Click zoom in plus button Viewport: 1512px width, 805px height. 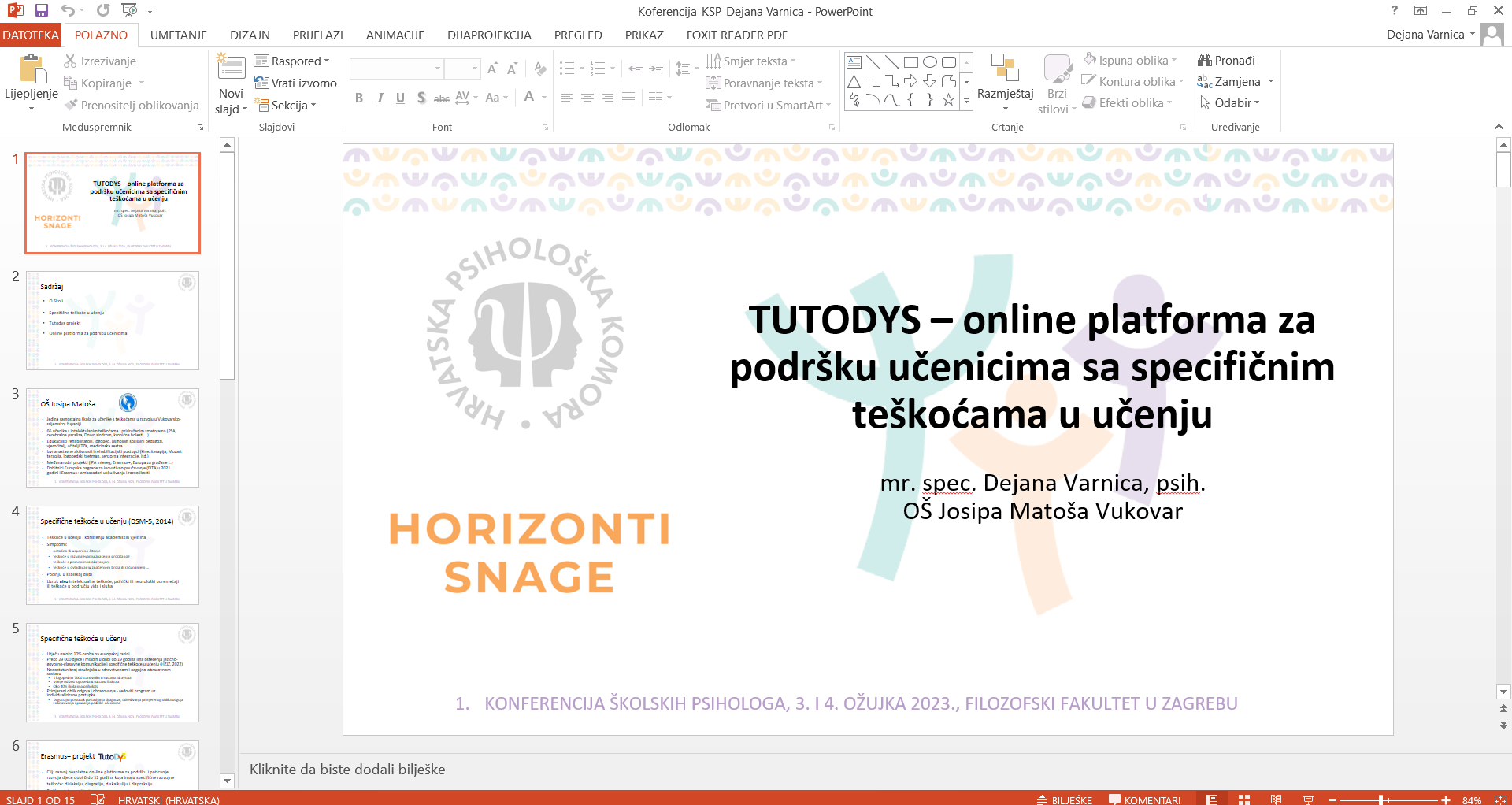(1446, 799)
